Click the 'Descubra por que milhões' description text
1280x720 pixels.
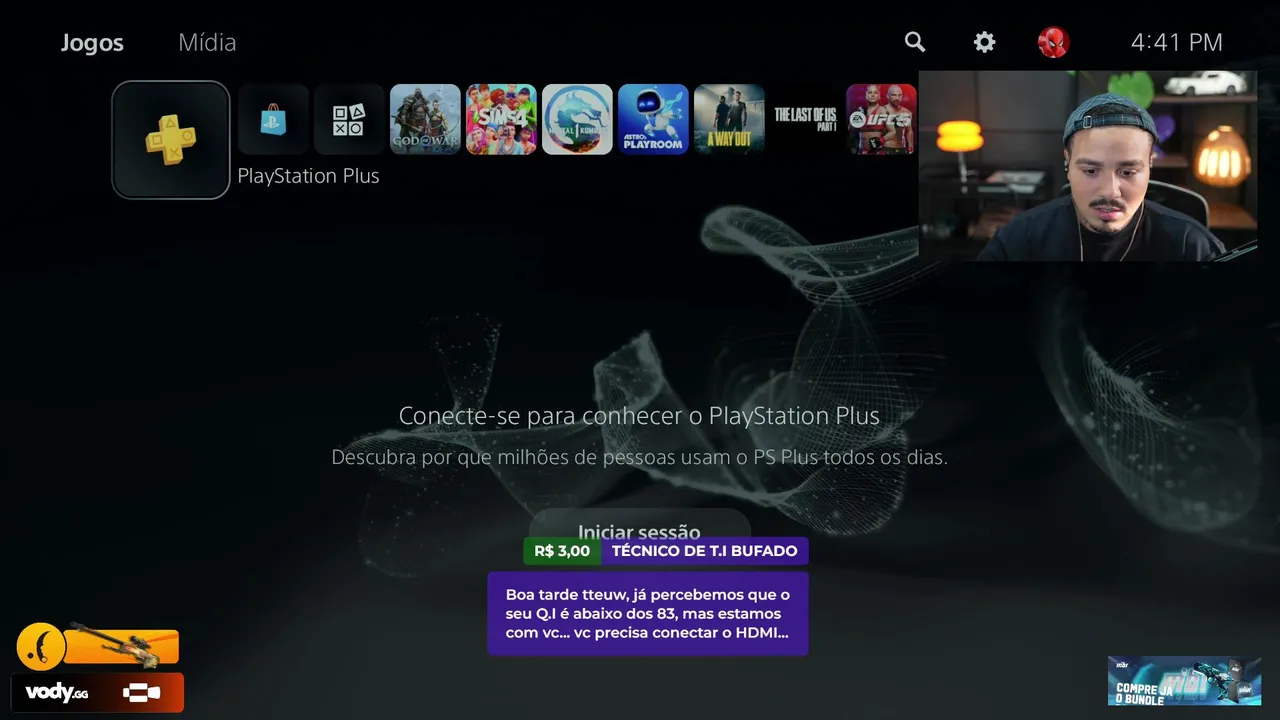point(639,457)
